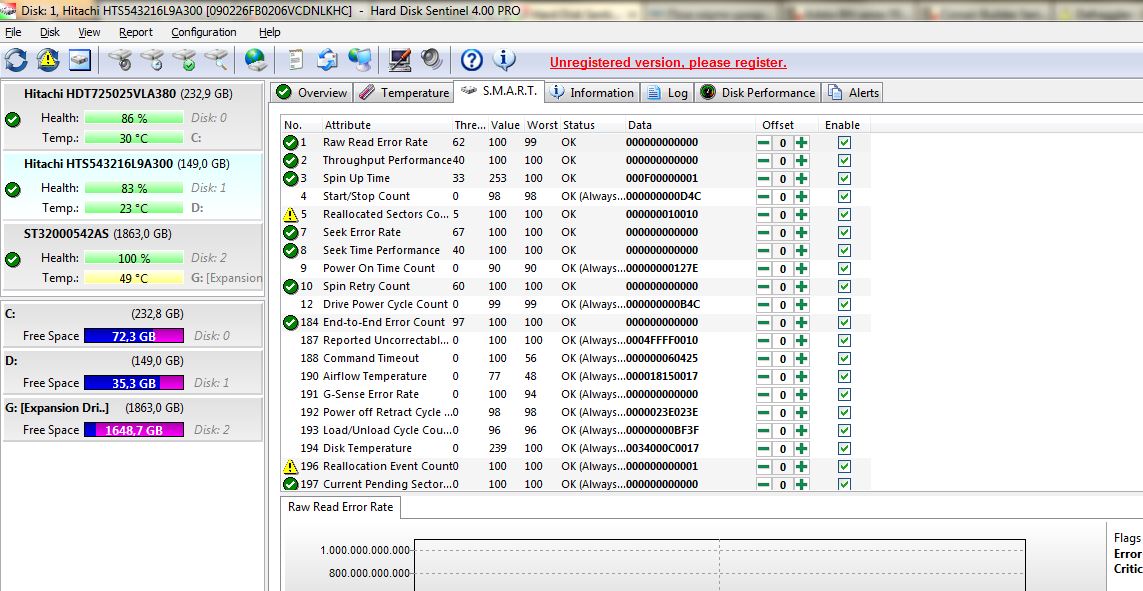The width and height of the screenshot is (1143, 591).
Task: Click the disk icon with magnifying glass
Action: pyautogui.click(x=216, y=60)
